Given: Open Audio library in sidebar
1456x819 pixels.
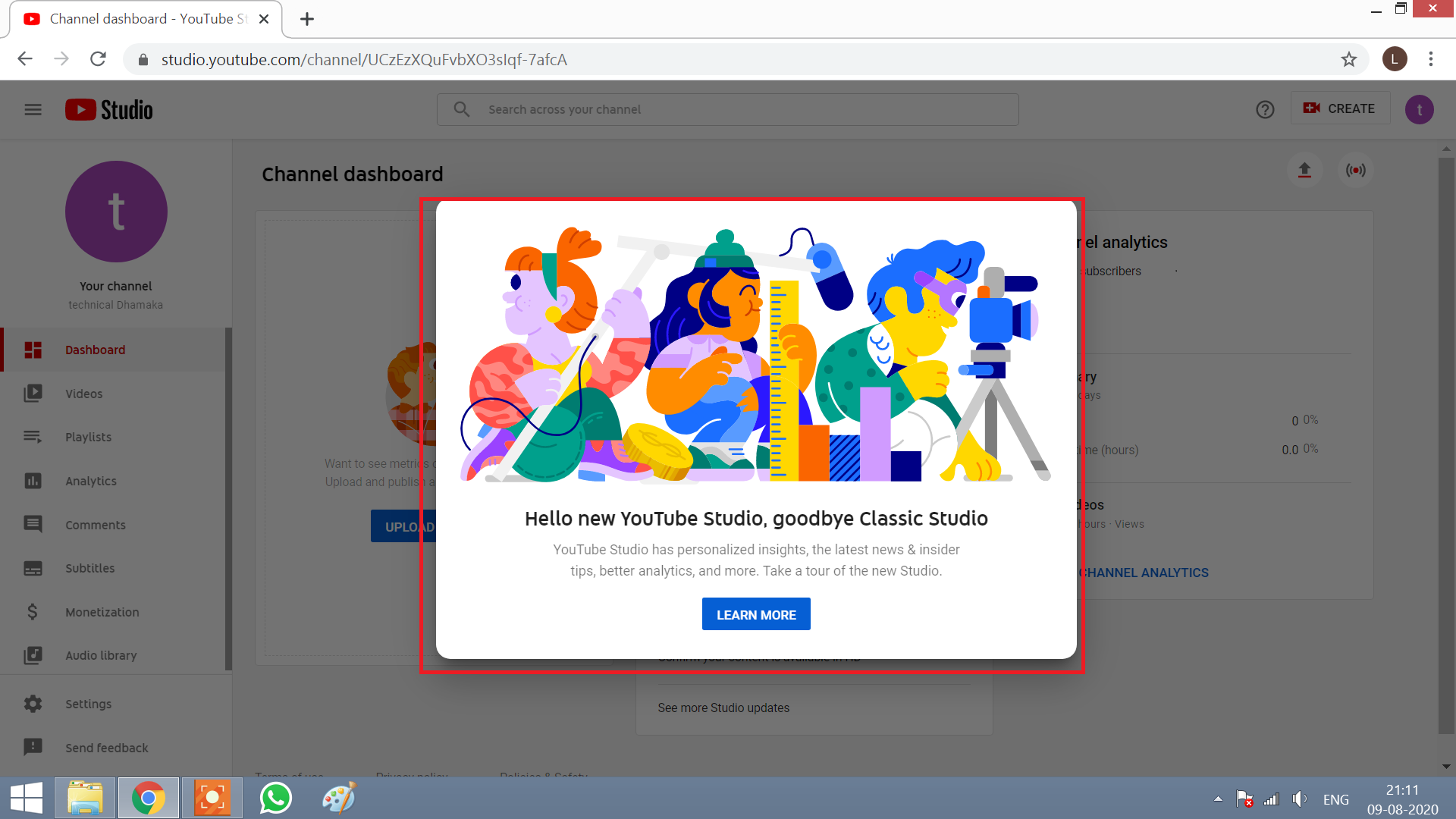Looking at the screenshot, I should pyautogui.click(x=100, y=655).
